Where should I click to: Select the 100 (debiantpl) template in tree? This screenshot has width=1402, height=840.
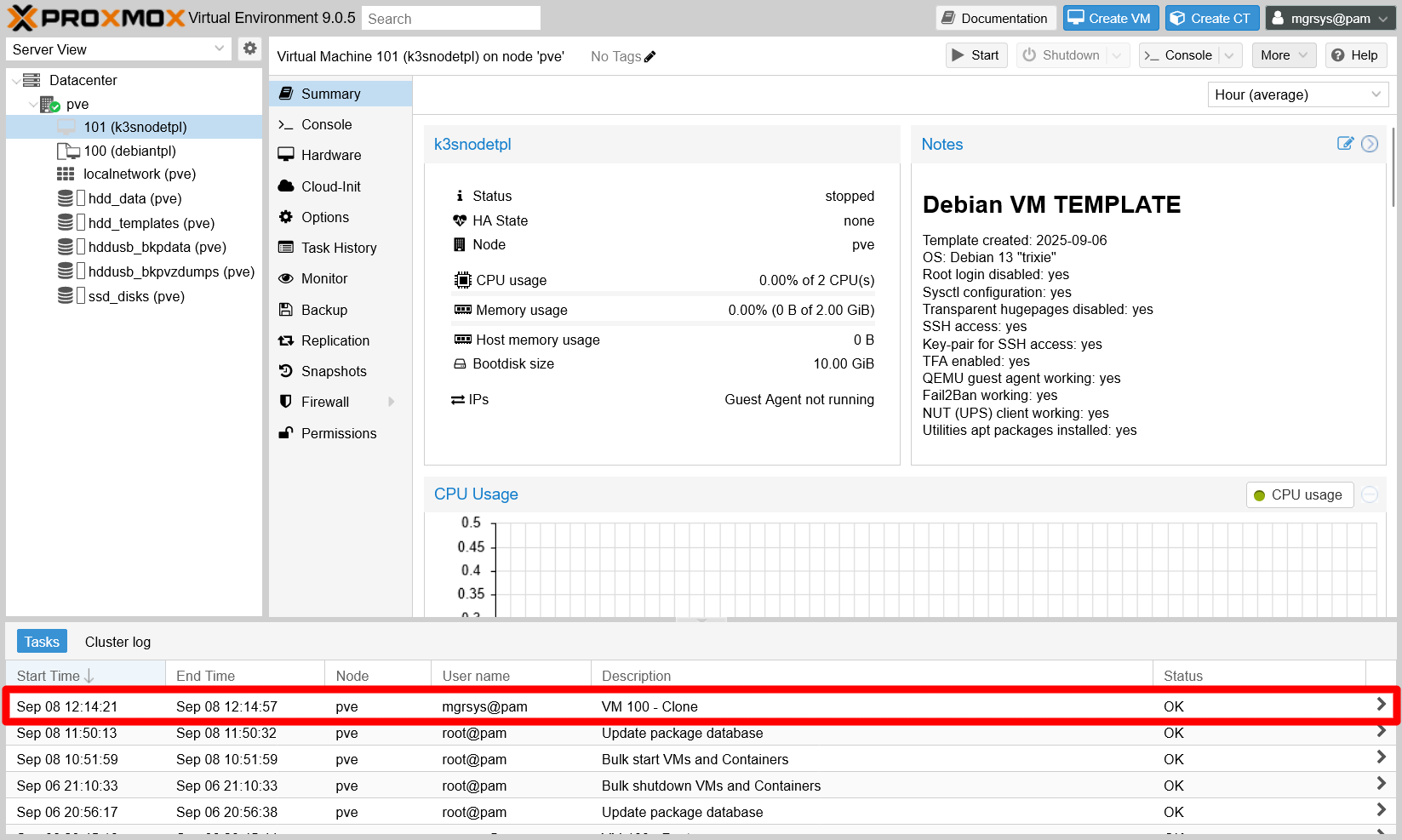(129, 151)
